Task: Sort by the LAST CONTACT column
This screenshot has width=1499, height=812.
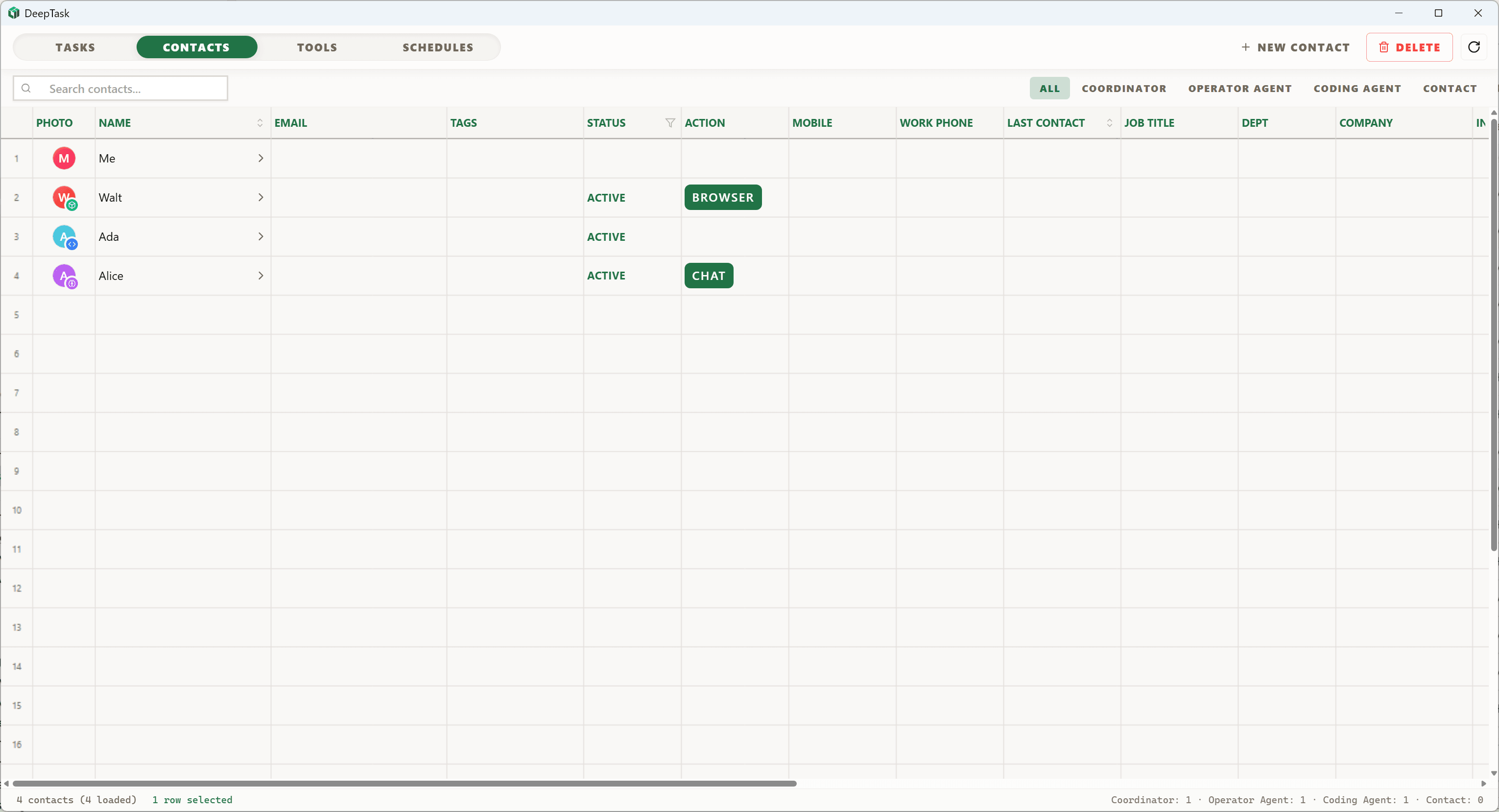Action: point(1109,123)
